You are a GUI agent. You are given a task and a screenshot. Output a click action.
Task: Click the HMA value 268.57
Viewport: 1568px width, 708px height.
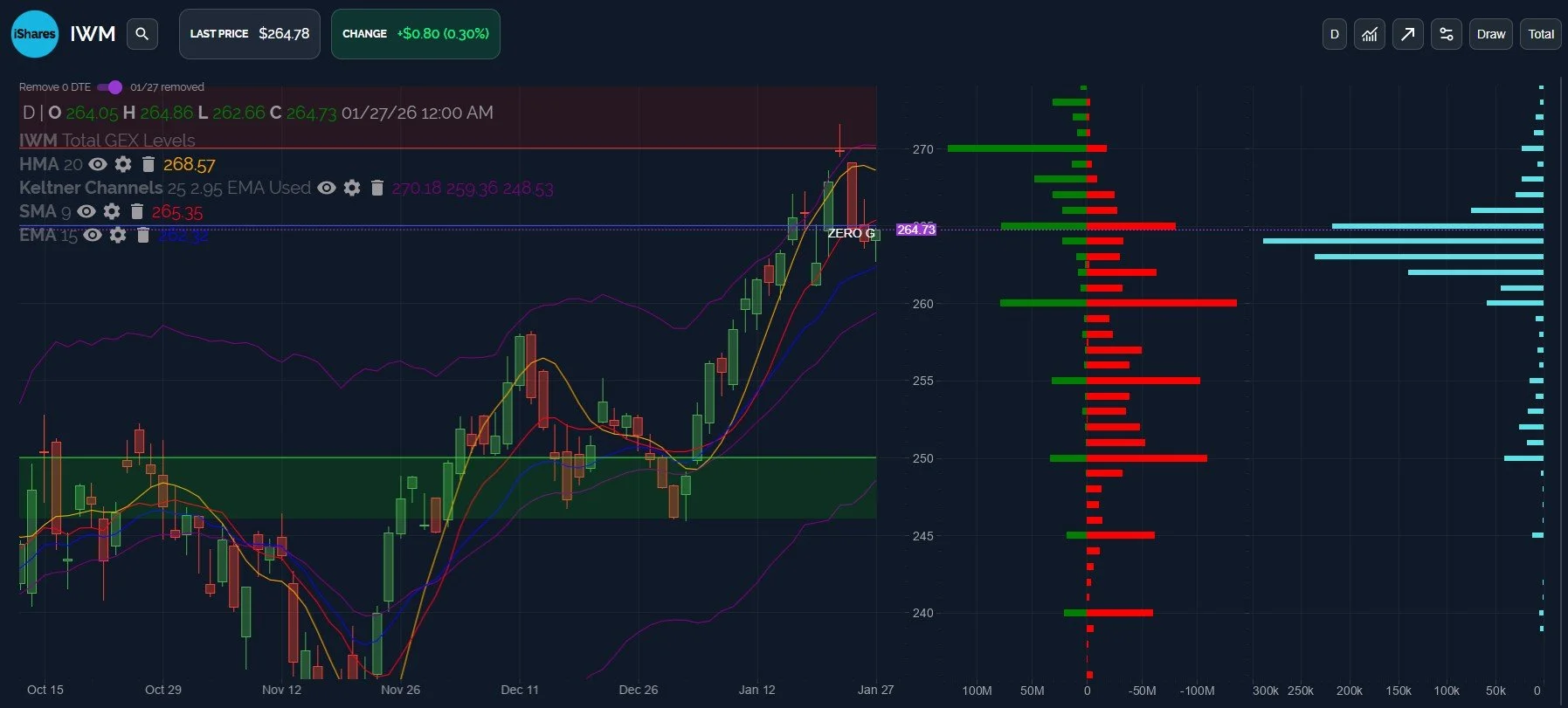tap(189, 164)
